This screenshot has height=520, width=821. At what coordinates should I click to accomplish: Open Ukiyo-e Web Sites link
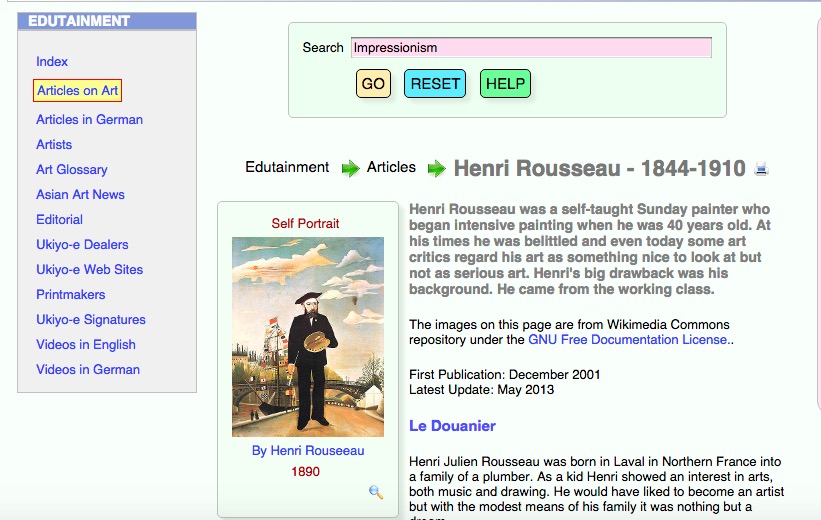(90, 270)
